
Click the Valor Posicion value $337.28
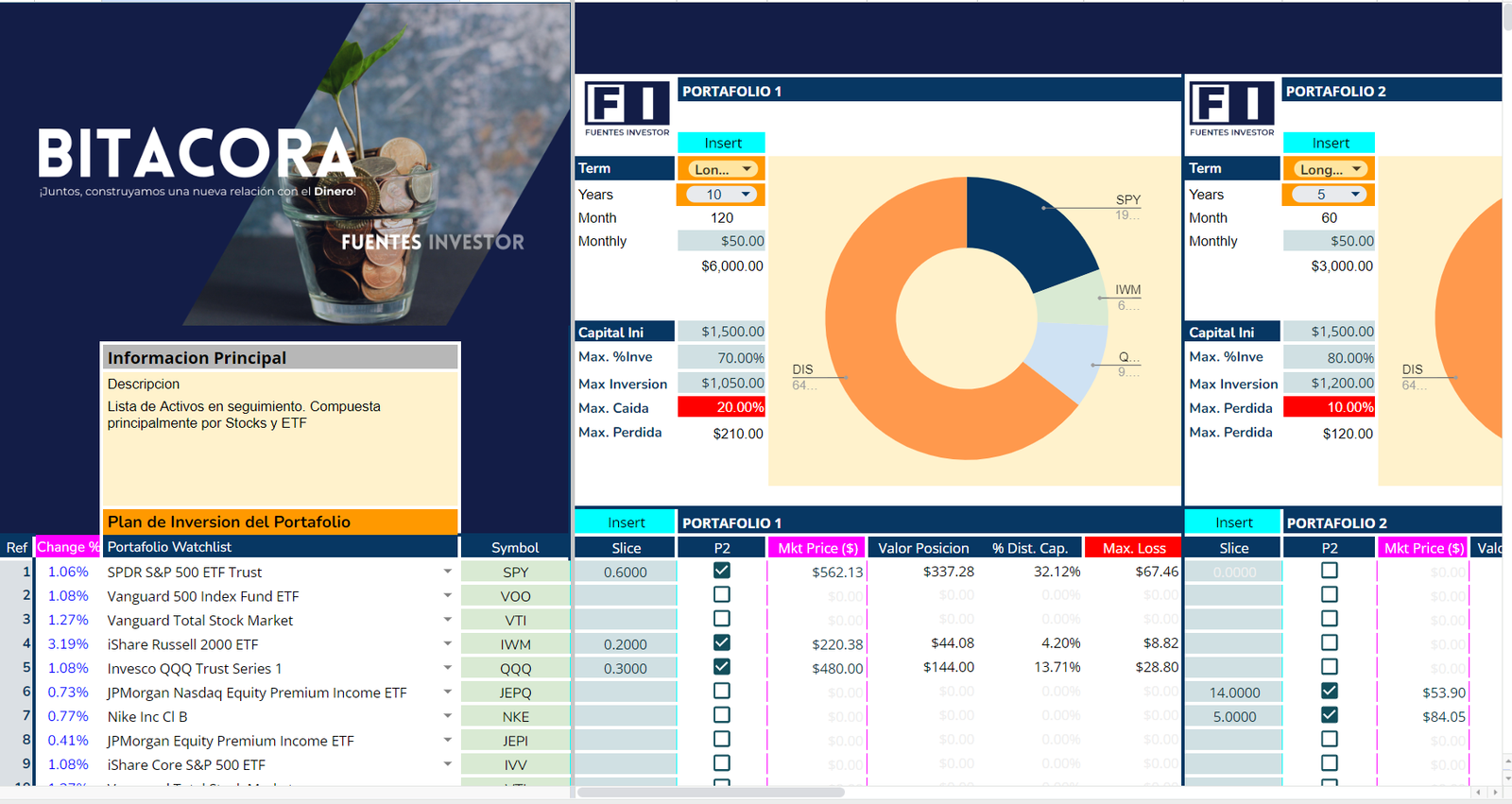pos(948,572)
